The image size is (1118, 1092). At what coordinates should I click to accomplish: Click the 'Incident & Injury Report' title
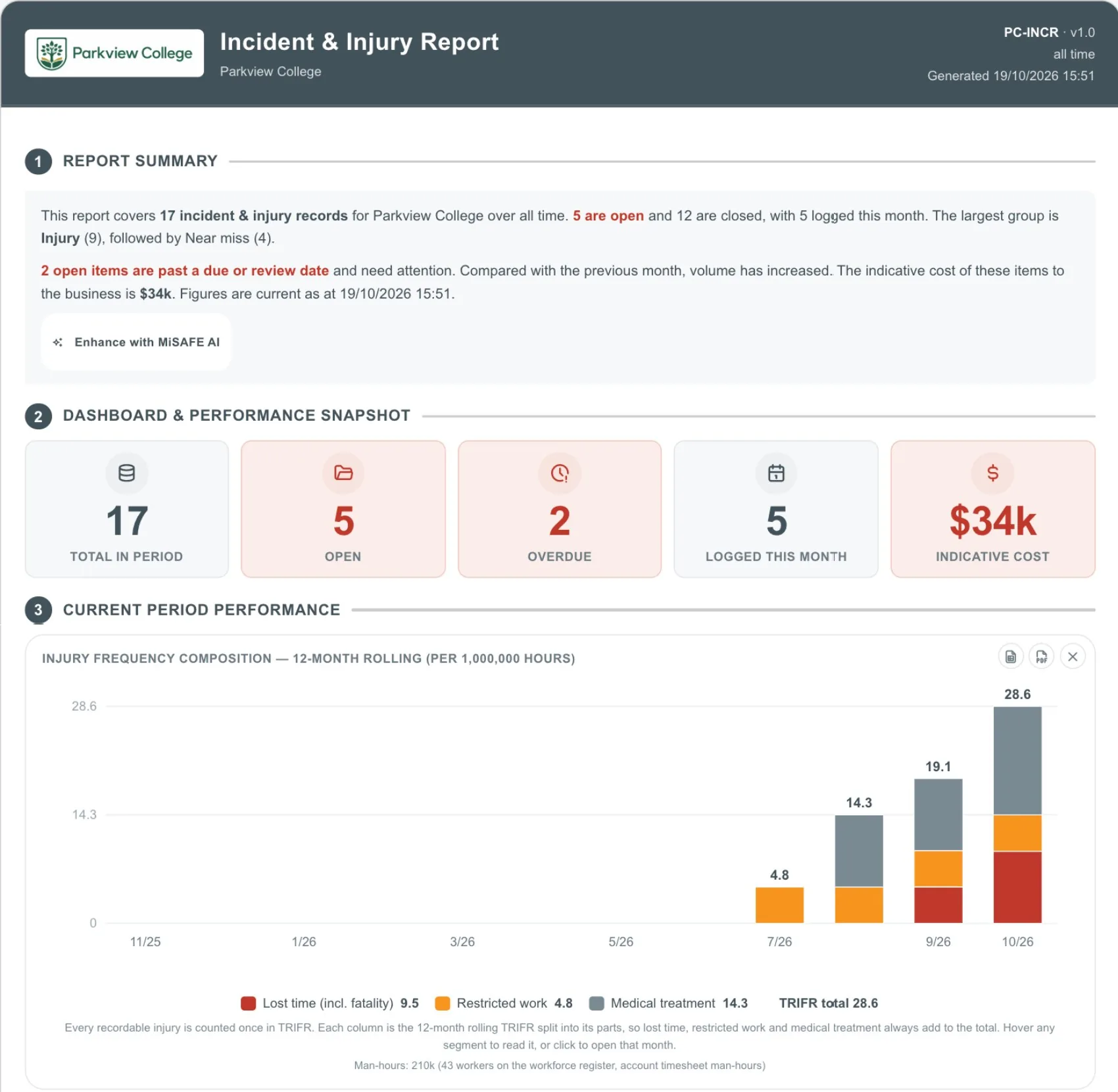(359, 41)
